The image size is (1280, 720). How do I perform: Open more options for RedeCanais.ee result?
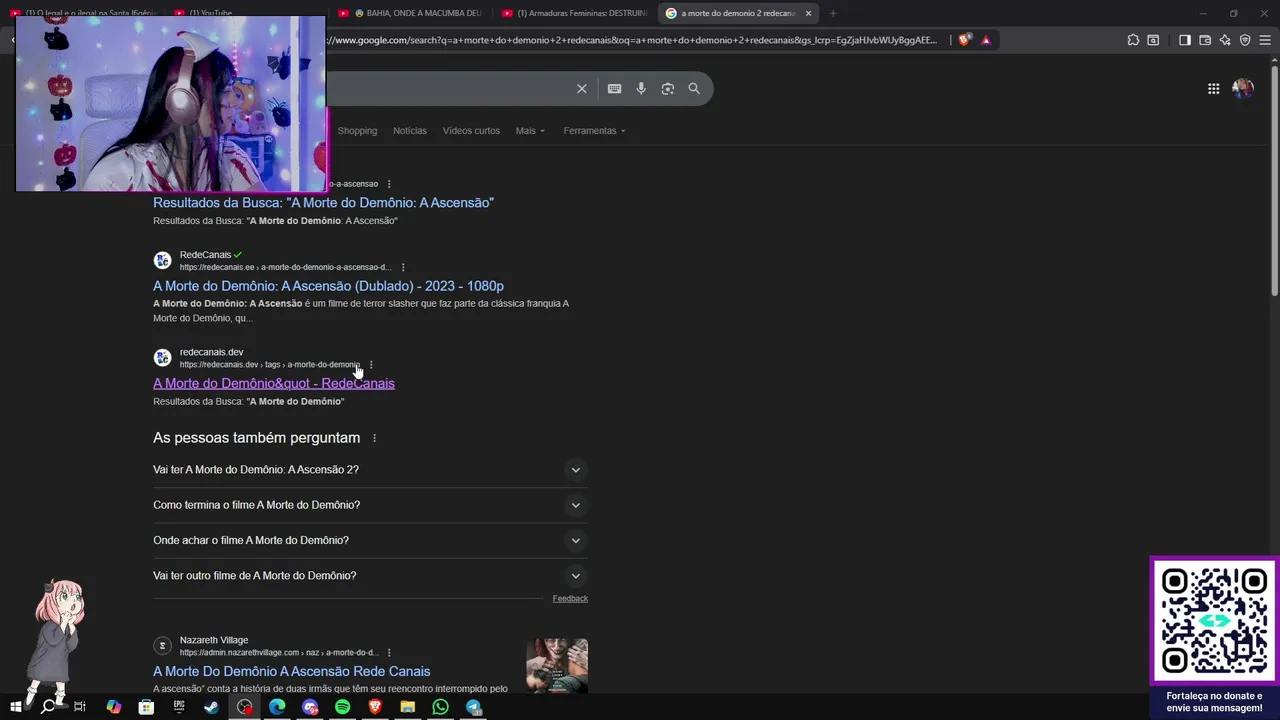403,267
